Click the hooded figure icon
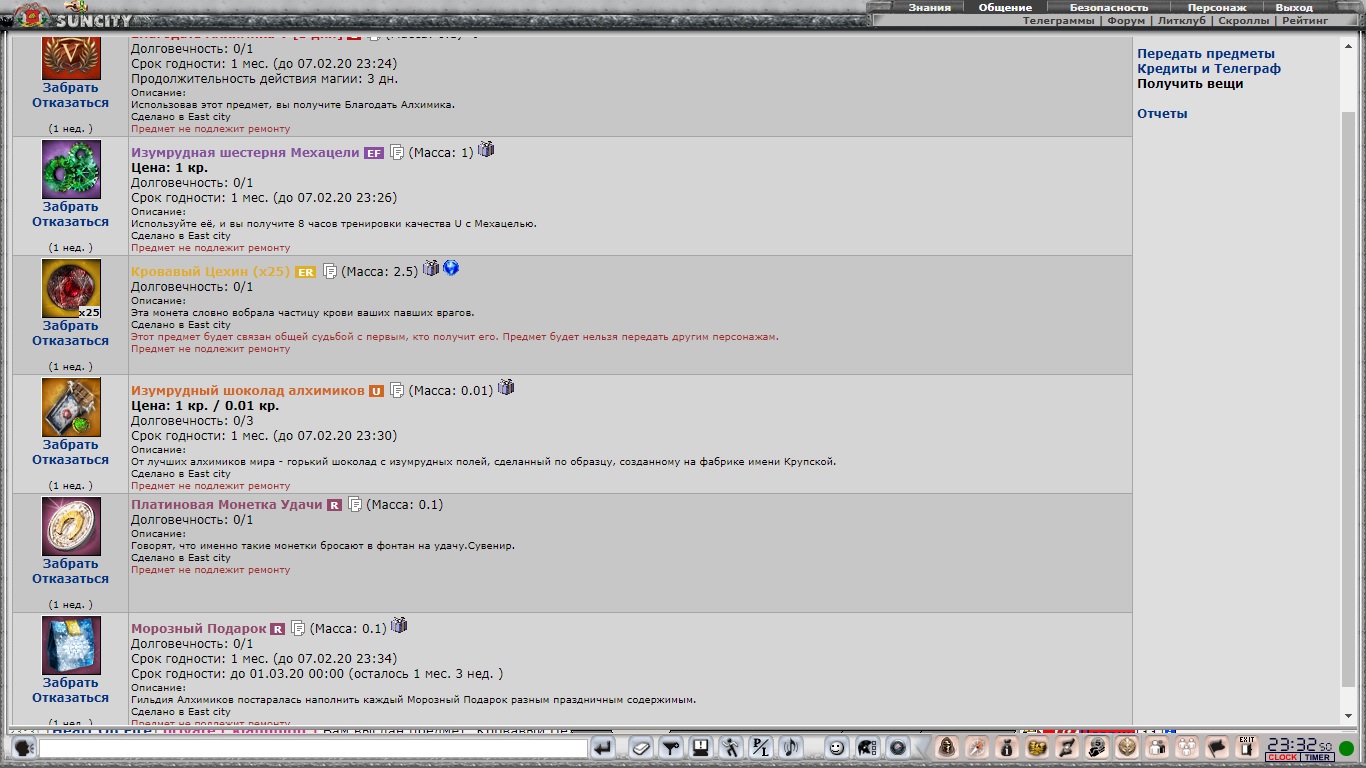 click(946, 748)
